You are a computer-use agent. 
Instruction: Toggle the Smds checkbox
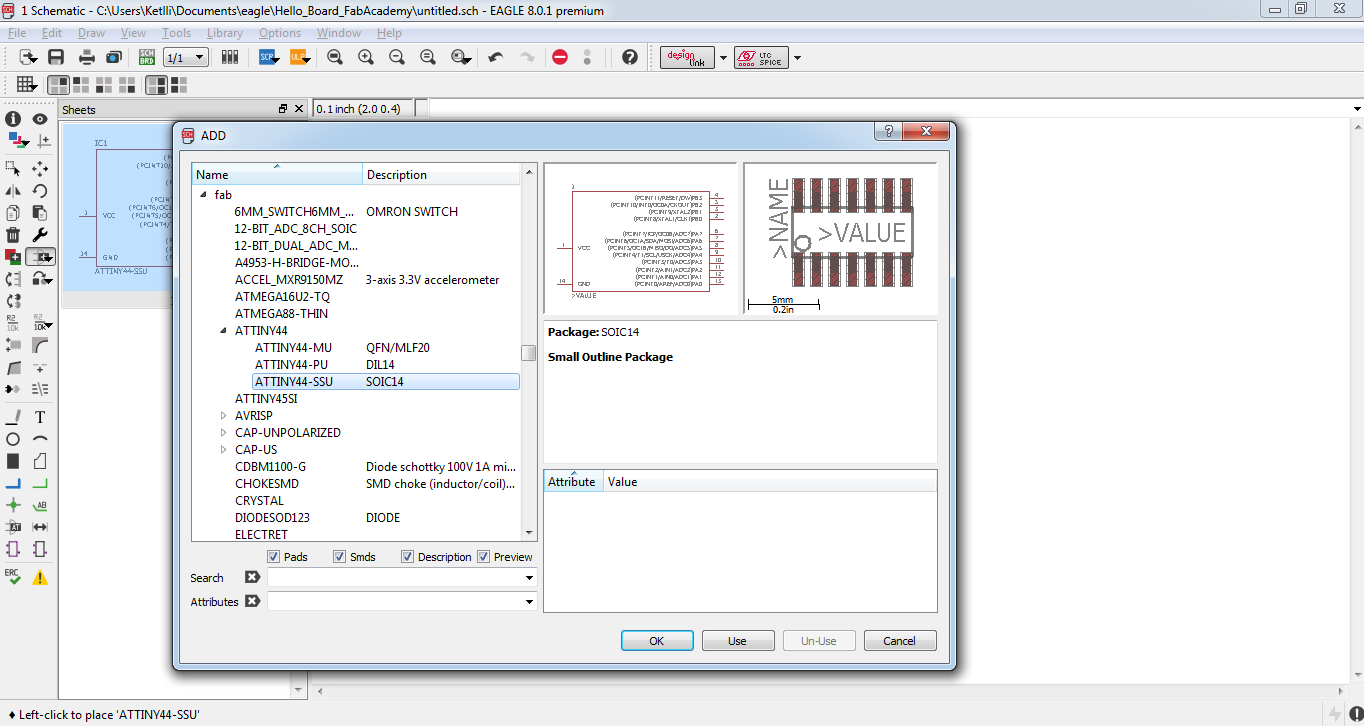pos(339,556)
